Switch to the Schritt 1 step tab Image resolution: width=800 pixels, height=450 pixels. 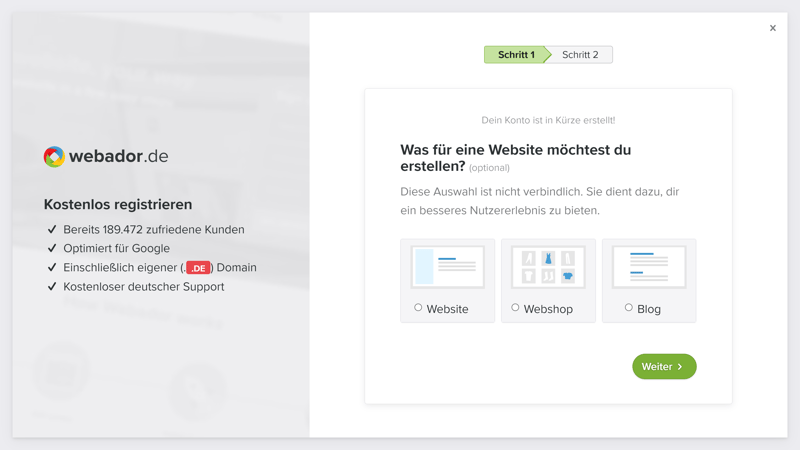516,55
